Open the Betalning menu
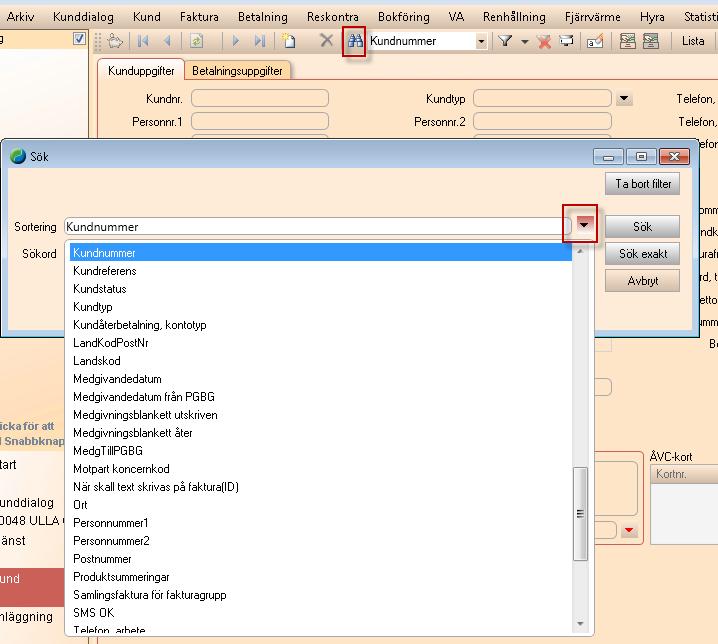Screen dimensions: 718x644 263,17
